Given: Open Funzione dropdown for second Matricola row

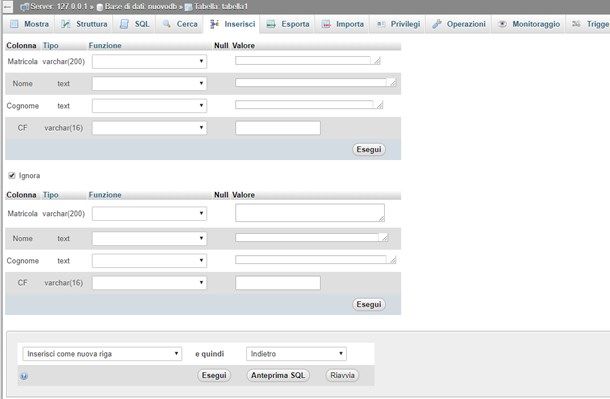Looking at the screenshot, I should point(149,214).
